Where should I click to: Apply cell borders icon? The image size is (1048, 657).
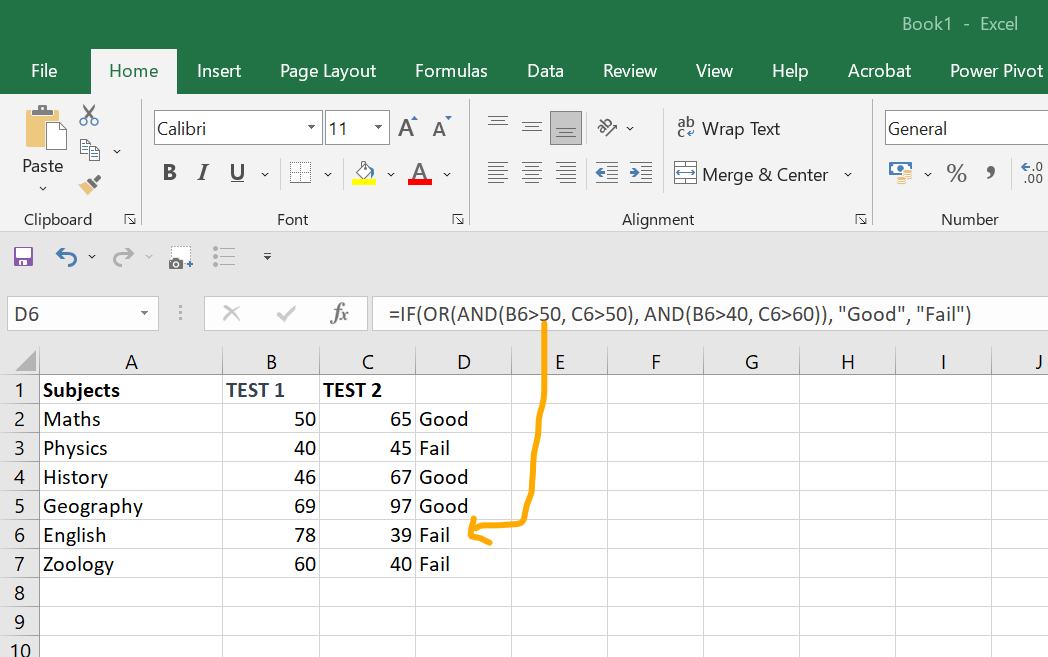[301, 173]
